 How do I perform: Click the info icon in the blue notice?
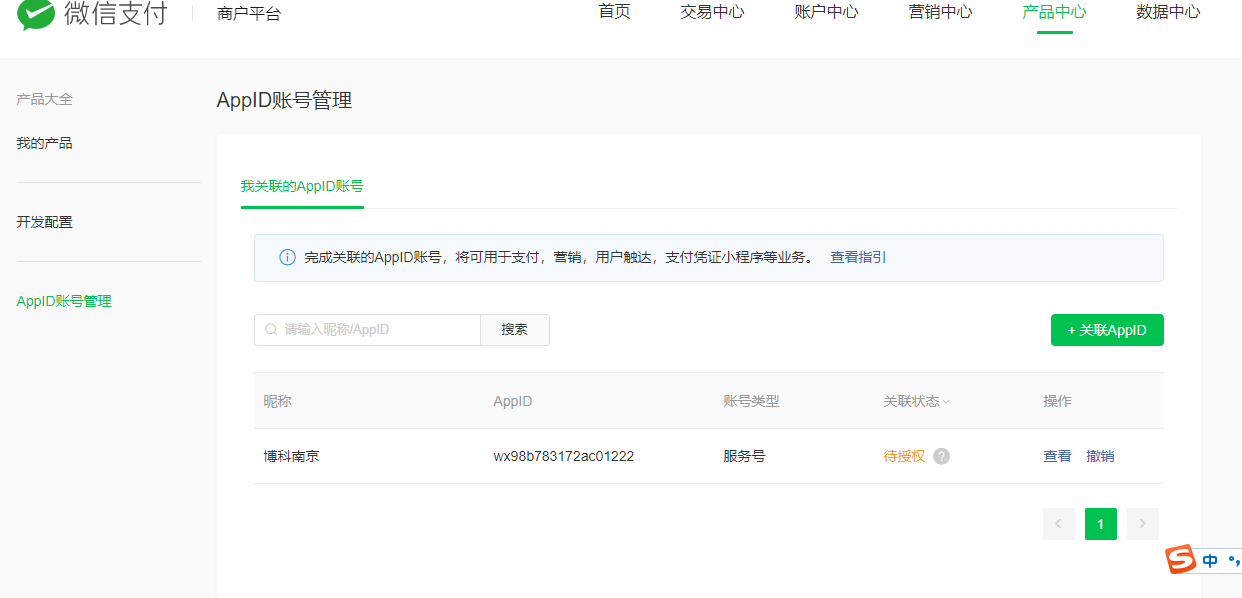(287, 257)
